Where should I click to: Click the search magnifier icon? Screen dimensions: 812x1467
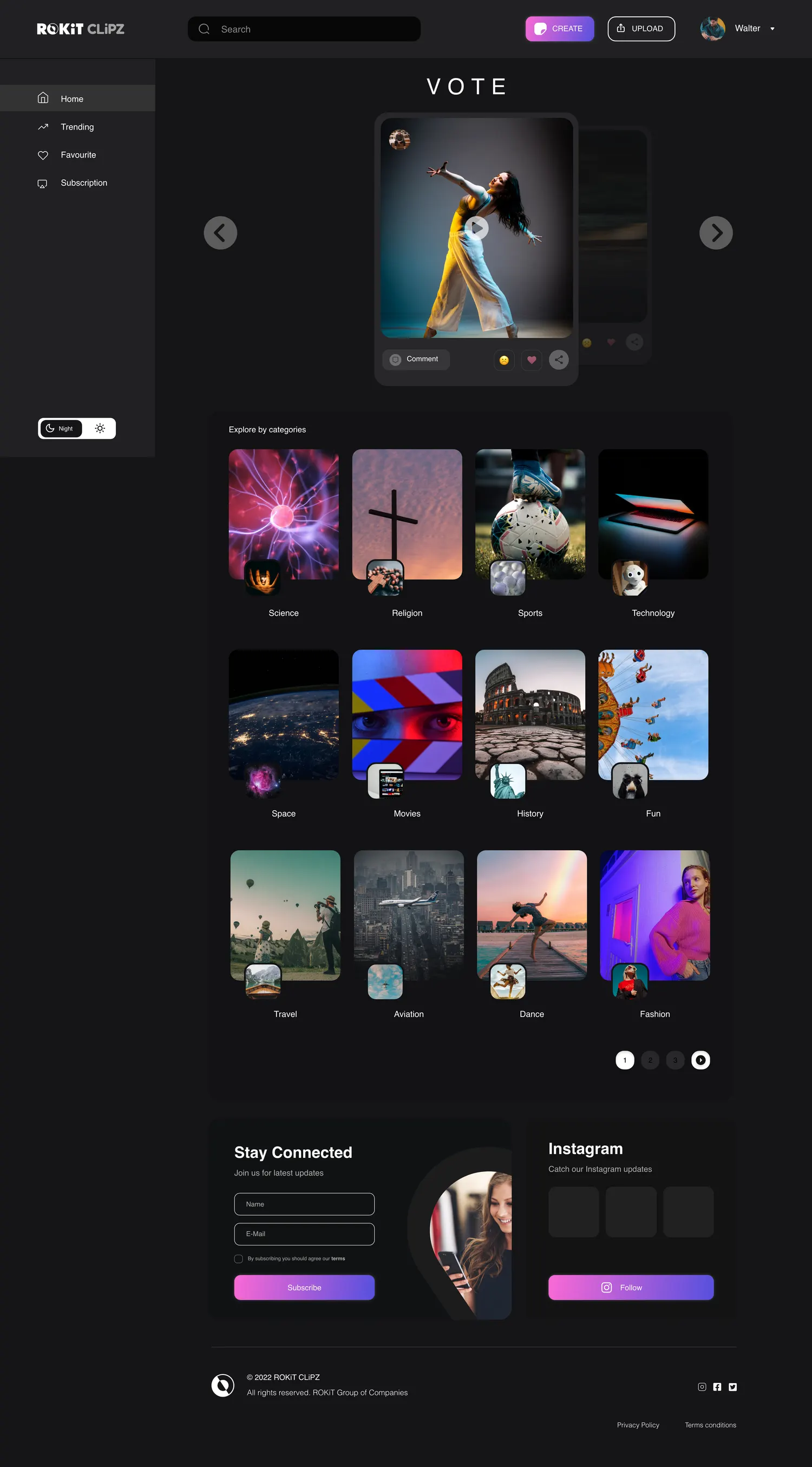204,29
